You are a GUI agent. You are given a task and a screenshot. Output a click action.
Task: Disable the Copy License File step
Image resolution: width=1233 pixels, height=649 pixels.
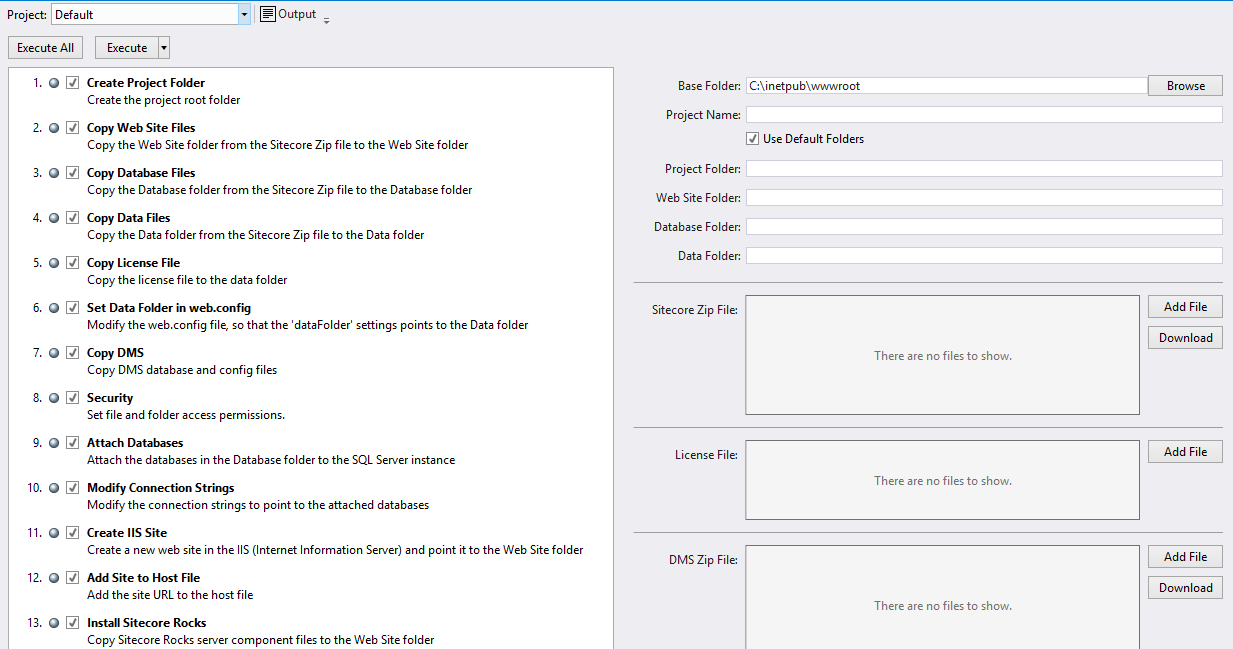tap(72, 262)
